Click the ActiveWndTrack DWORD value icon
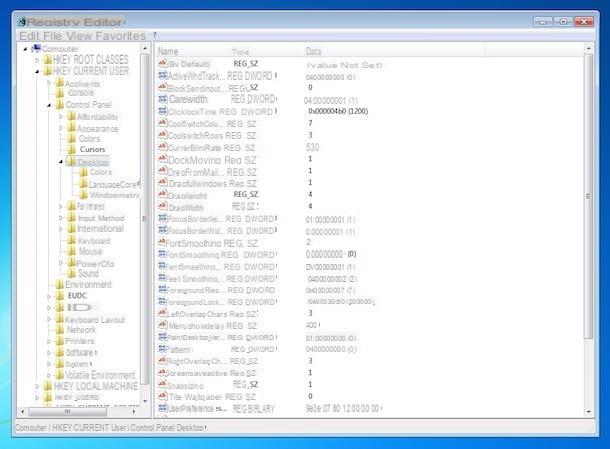Viewport: 610px width, 449px height. pyautogui.click(x=162, y=75)
